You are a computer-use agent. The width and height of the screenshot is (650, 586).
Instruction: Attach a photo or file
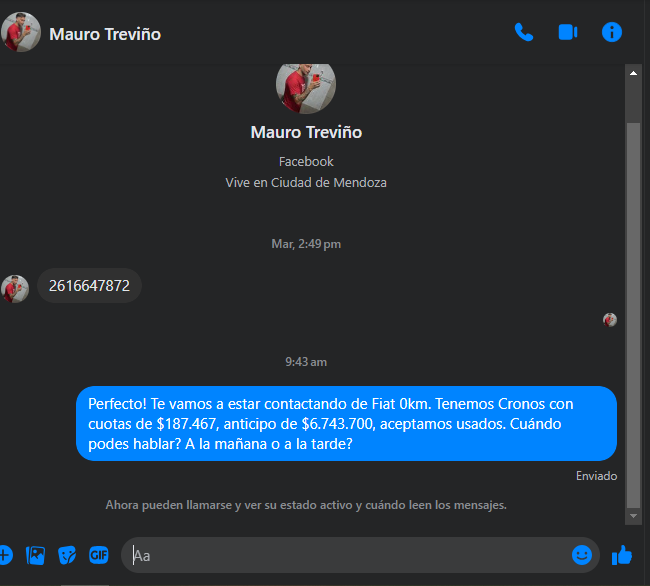coord(35,555)
